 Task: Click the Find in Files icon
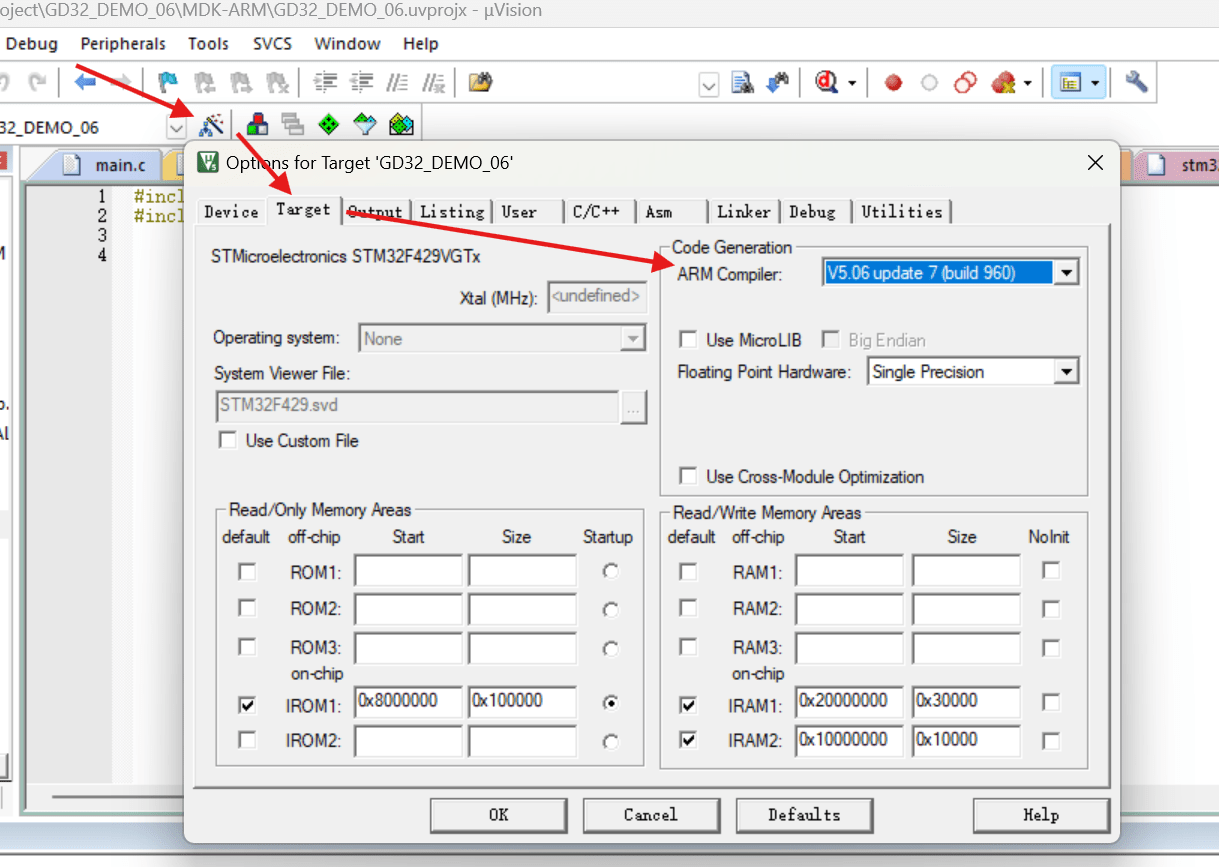click(x=741, y=83)
